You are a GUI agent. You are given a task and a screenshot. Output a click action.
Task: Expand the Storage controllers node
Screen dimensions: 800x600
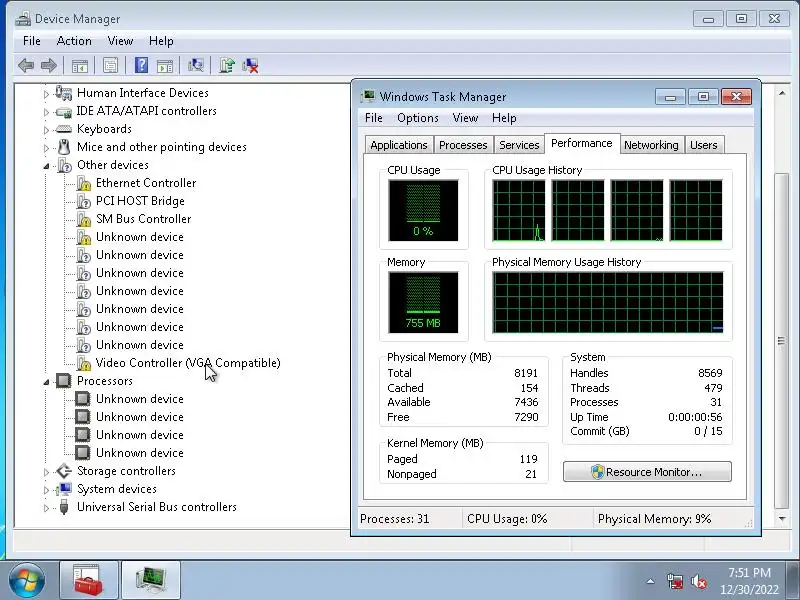(x=46, y=472)
